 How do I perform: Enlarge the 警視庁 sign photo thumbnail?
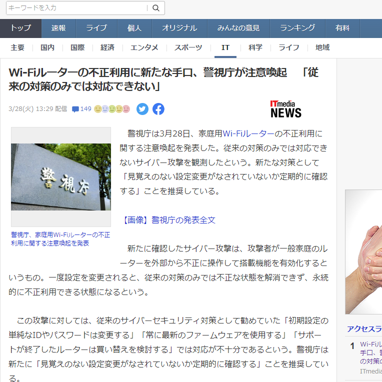[61, 177]
